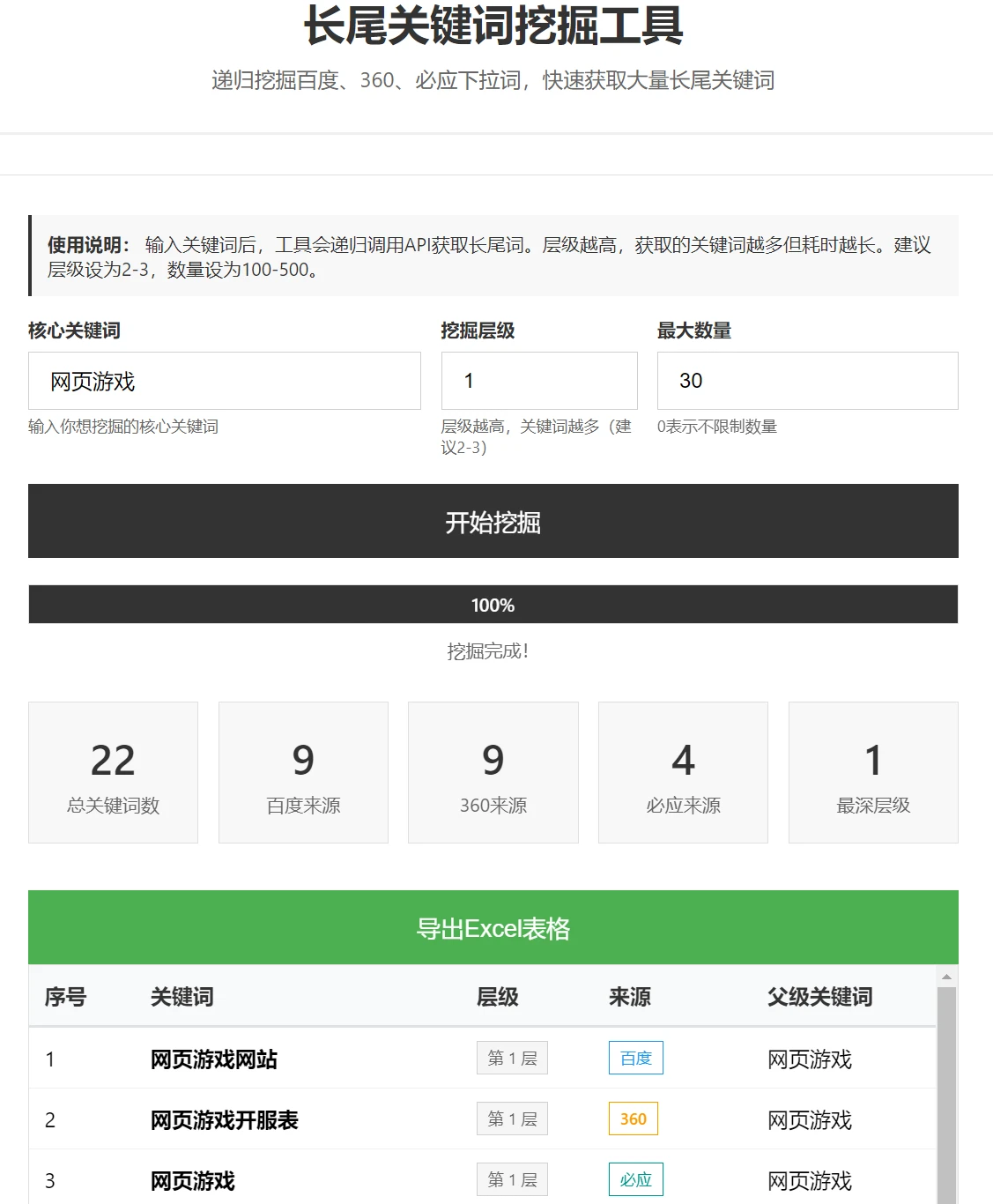Screen dimensions: 993x1204
Task: Click the 挖掘层级 number field
Action: click(x=538, y=381)
